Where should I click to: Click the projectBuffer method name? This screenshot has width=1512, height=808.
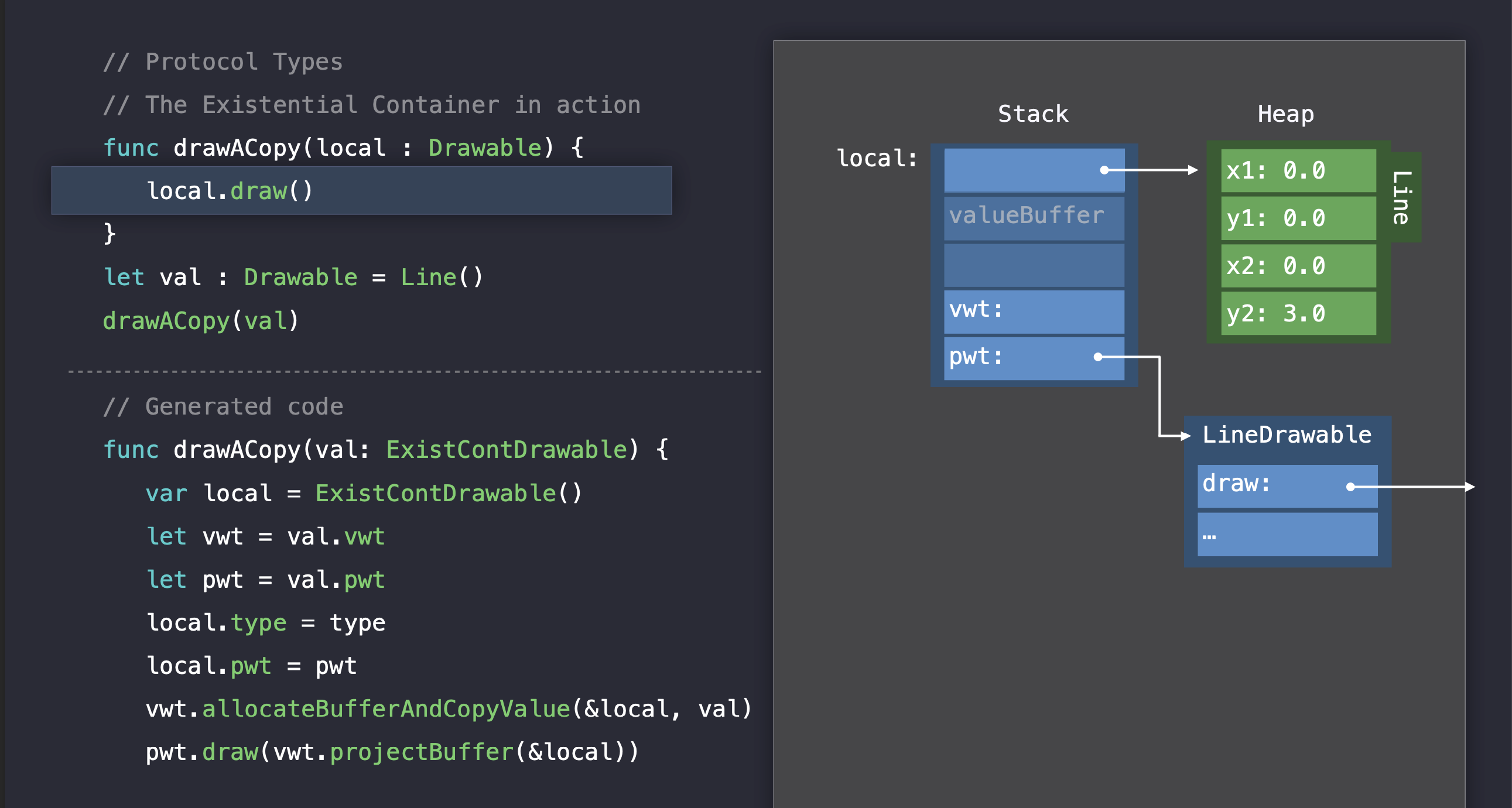tap(422, 752)
